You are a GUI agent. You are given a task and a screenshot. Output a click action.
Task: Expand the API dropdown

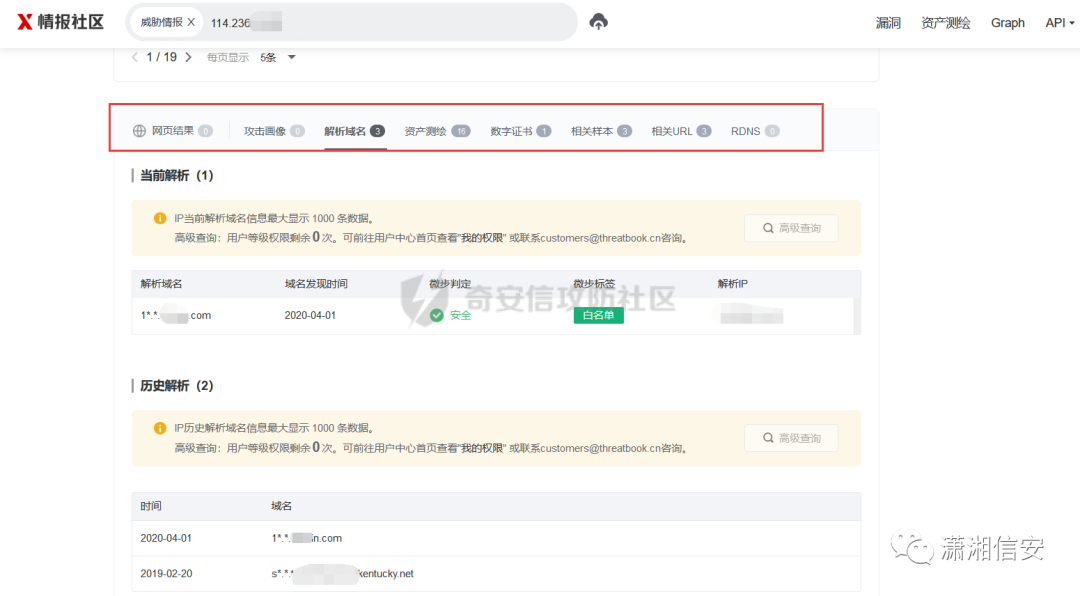coord(1059,23)
